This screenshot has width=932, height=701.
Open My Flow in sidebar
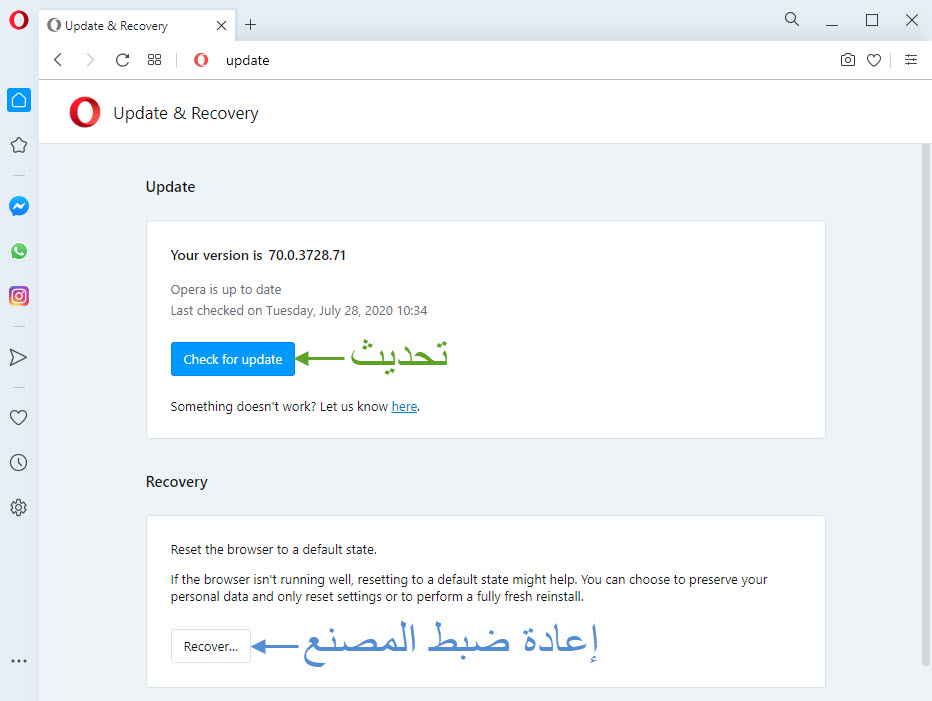click(x=18, y=357)
